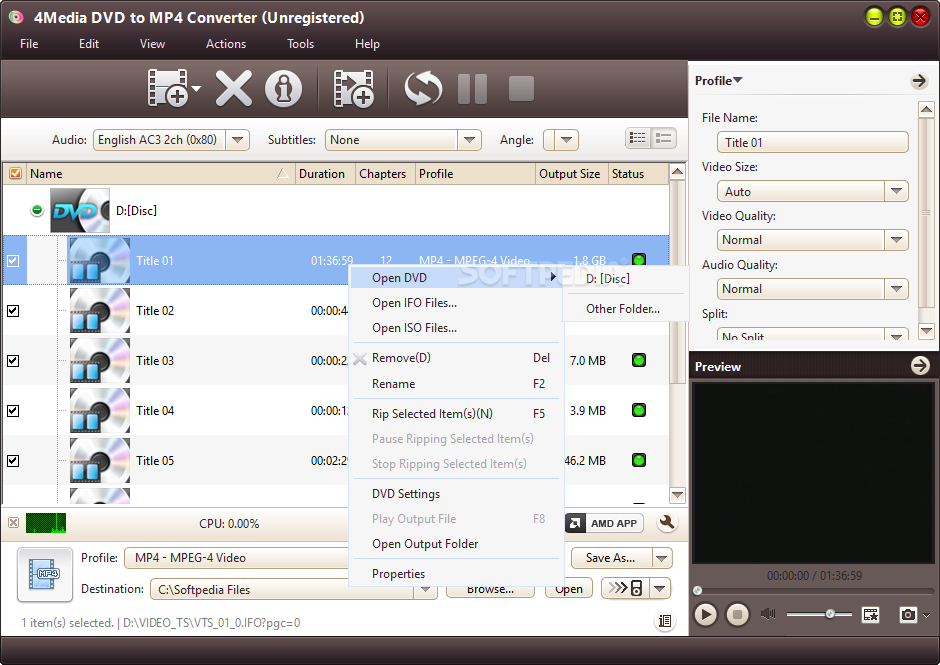Expand Preview panel with arrow icon
Screen dimensions: 940x665
click(920, 365)
